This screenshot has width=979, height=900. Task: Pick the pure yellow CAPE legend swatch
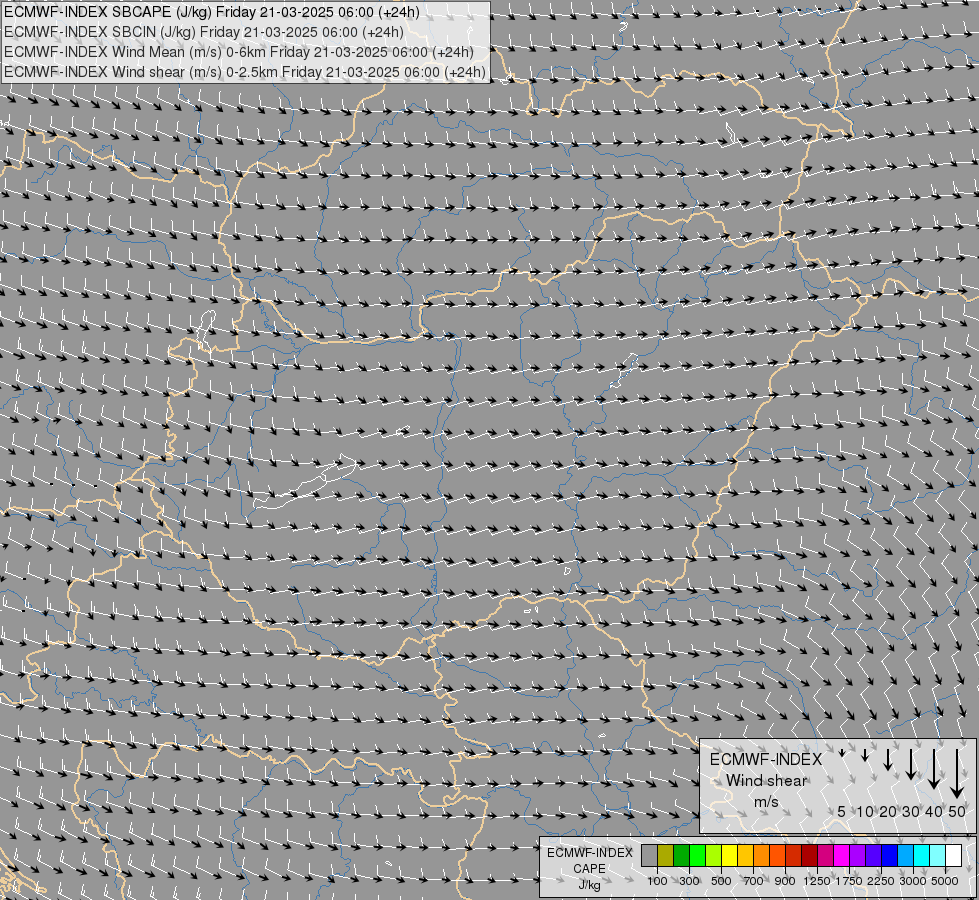pyautogui.click(x=729, y=855)
